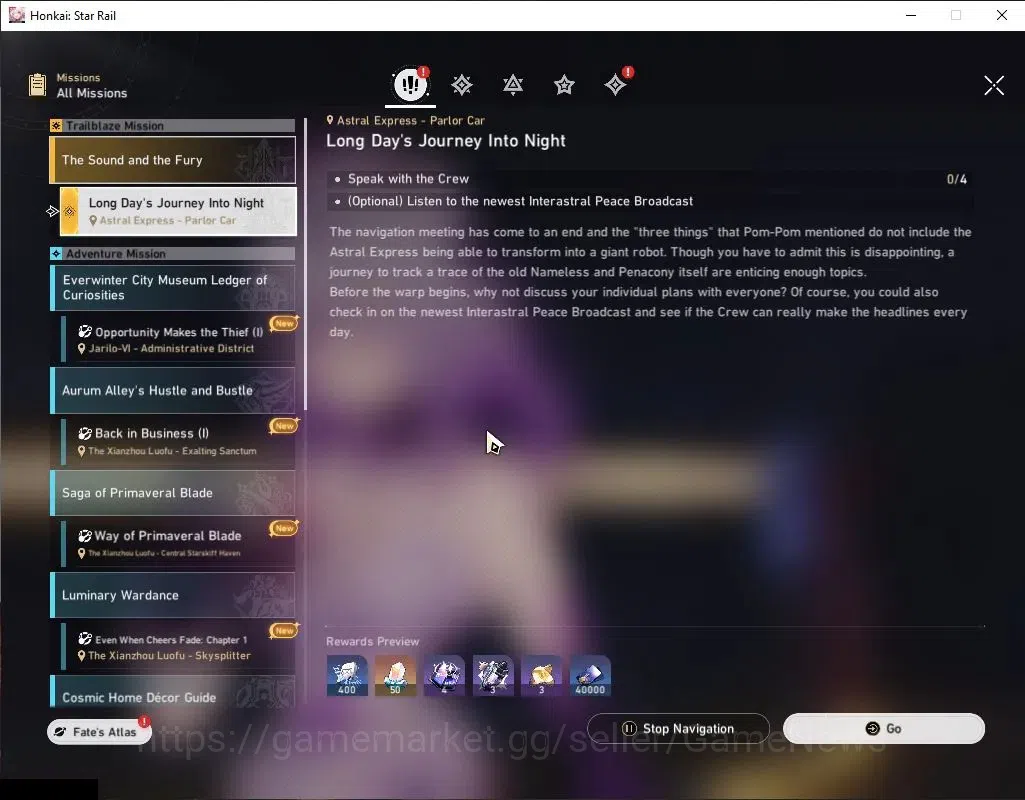Select Long Day's Journey Into Night mission
This screenshot has width=1025, height=800.
point(178,211)
